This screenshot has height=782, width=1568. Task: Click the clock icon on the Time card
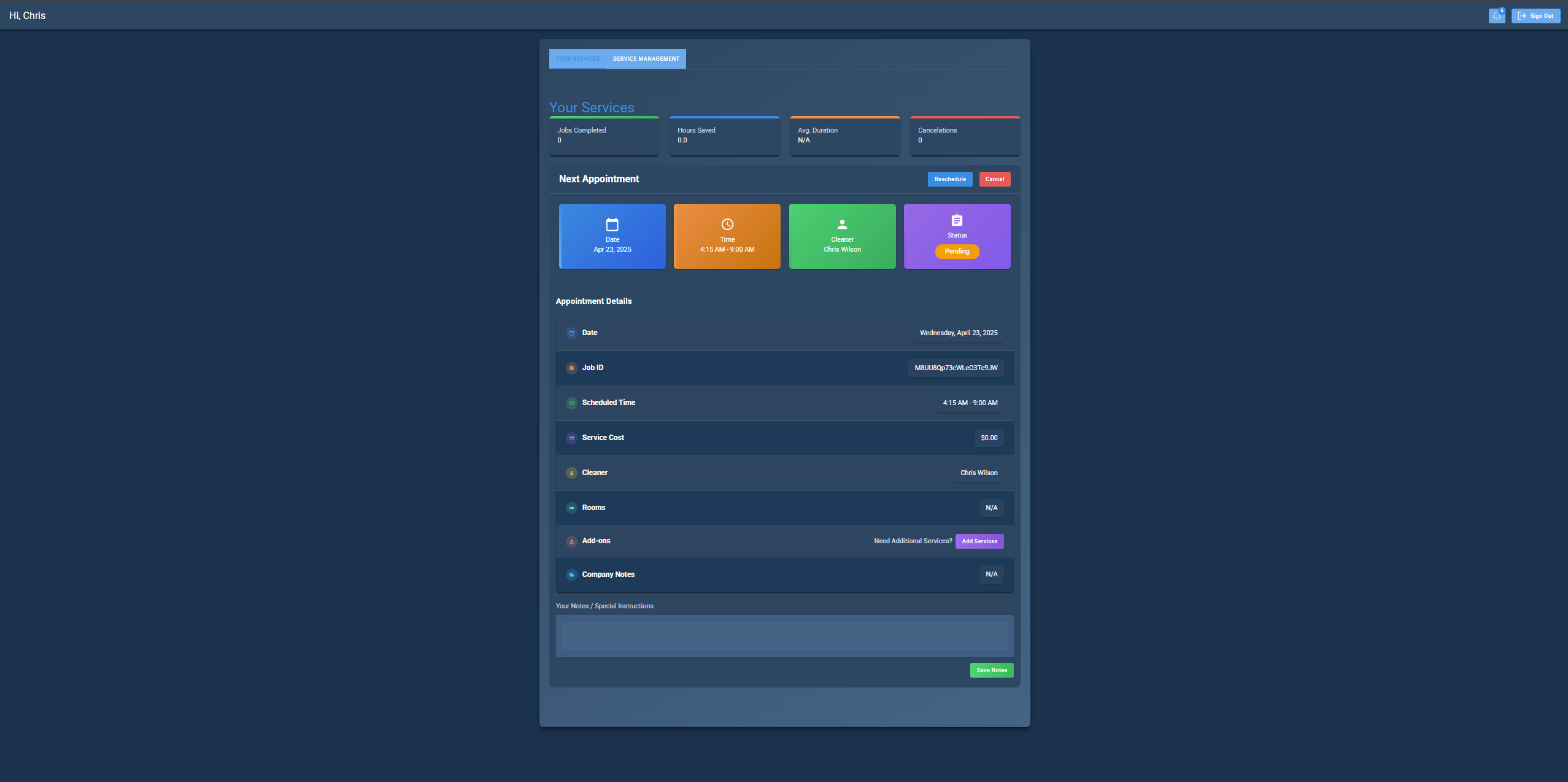click(727, 225)
